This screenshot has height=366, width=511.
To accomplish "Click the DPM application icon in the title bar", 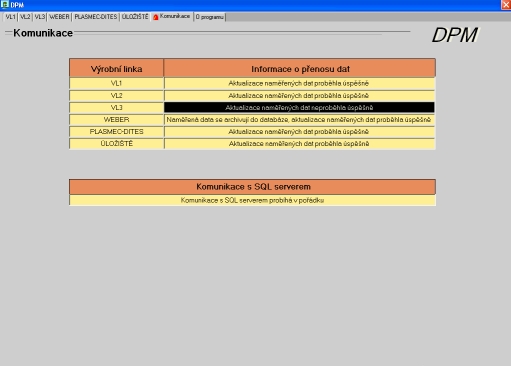I will pyautogui.click(x=4, y=4).
